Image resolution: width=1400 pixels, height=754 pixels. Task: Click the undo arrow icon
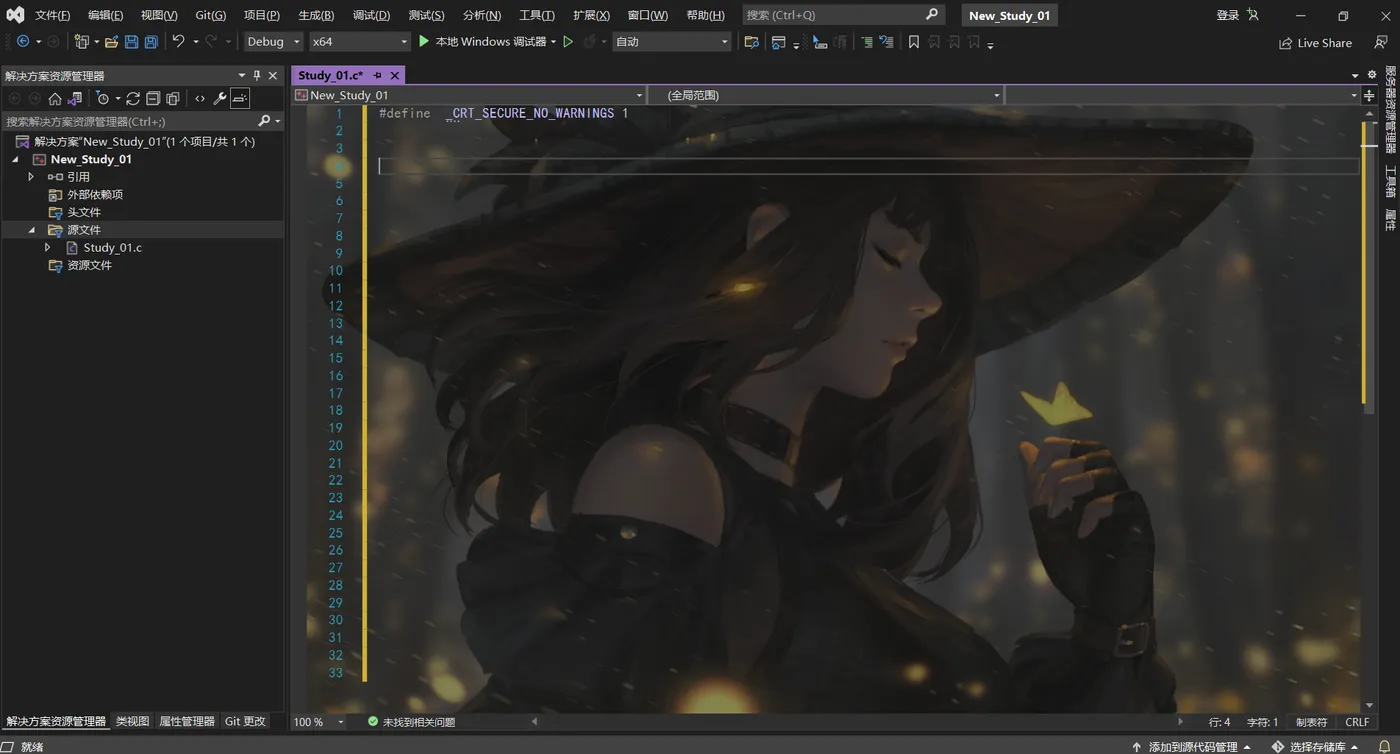178,41
